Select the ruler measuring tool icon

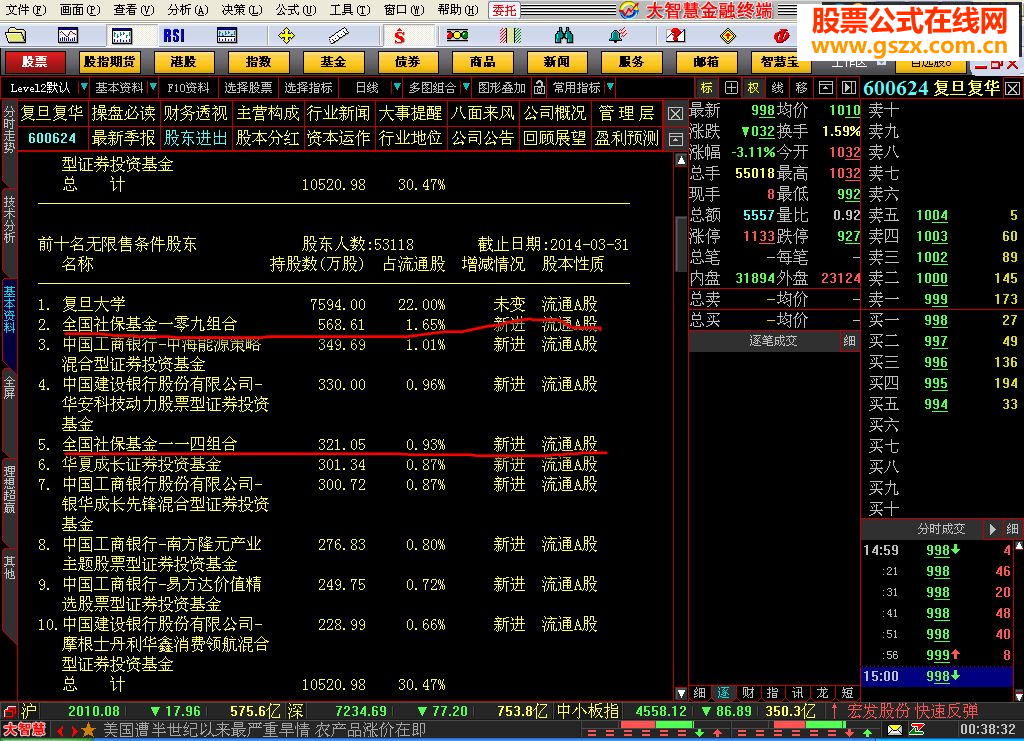[338, 35]
